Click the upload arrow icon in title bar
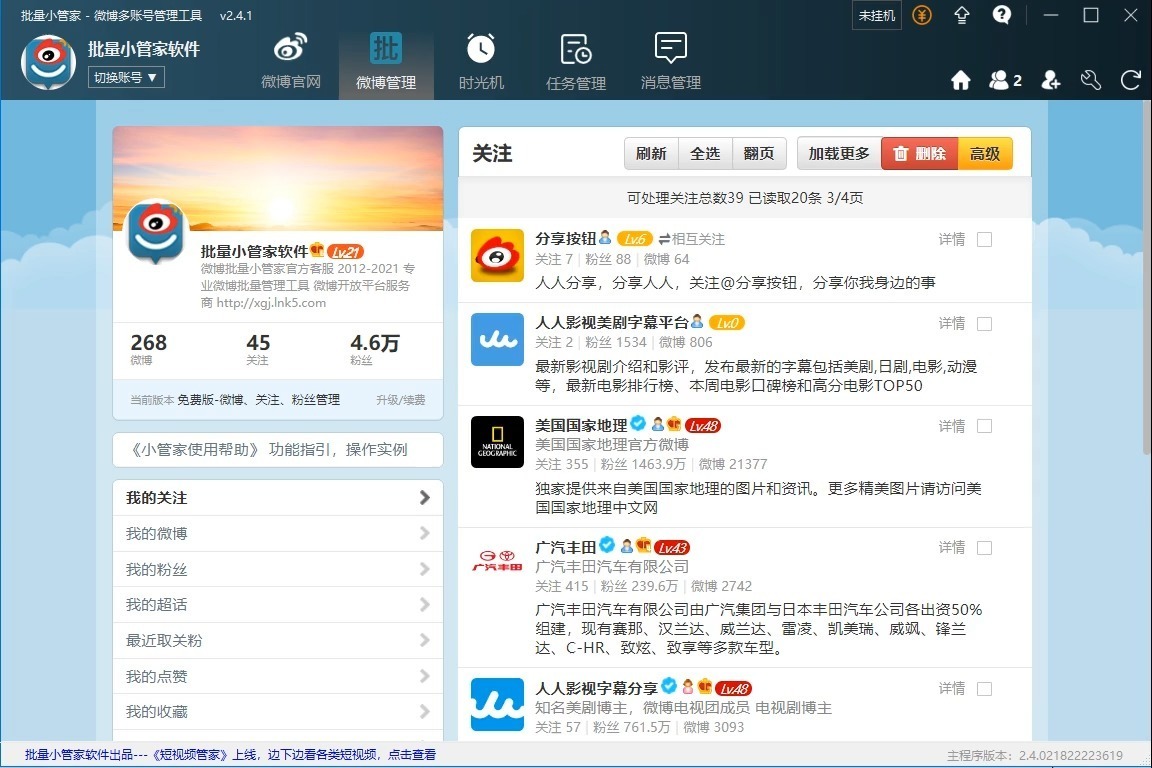 [962, 15]
